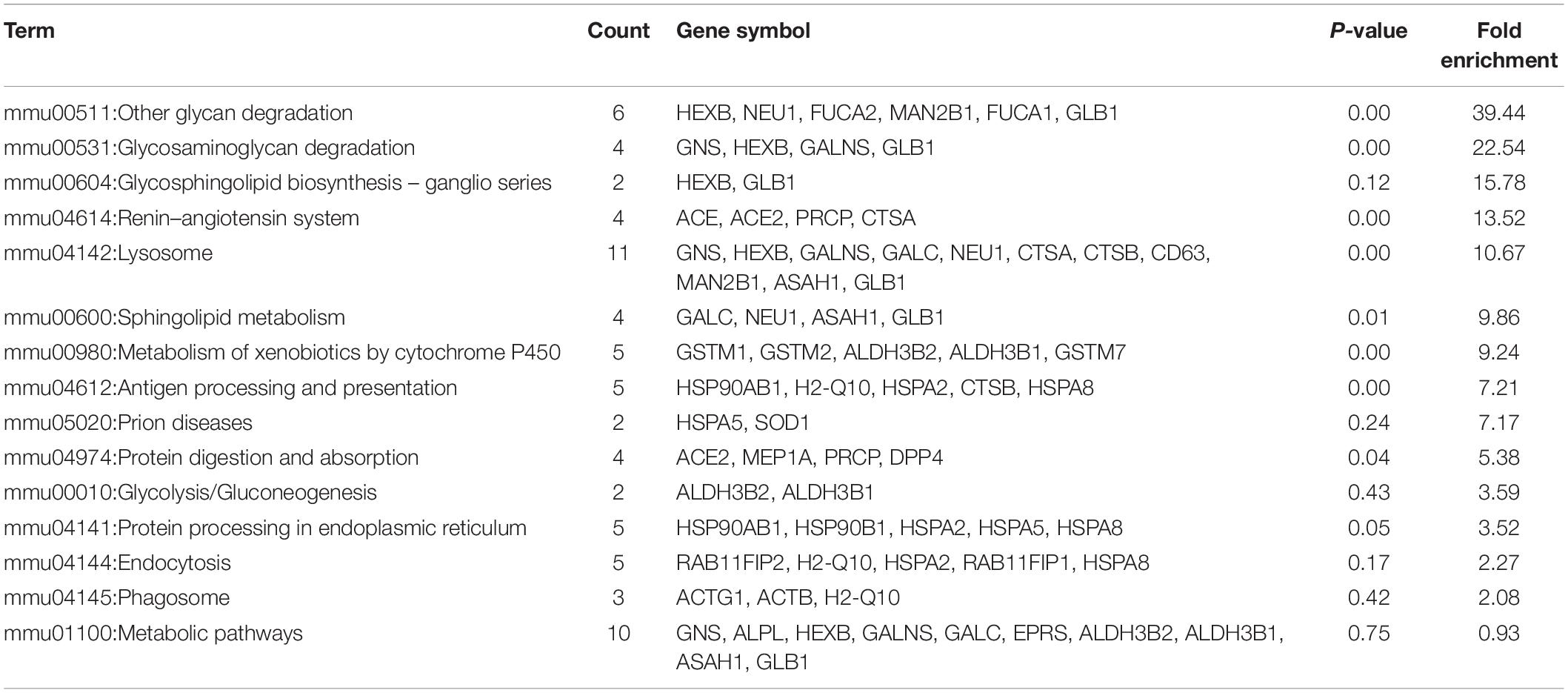This screenshot has width=1568, height=693.
Task: Select the mmu00511:Other glycan degradation term
Action: coord(178,113)
